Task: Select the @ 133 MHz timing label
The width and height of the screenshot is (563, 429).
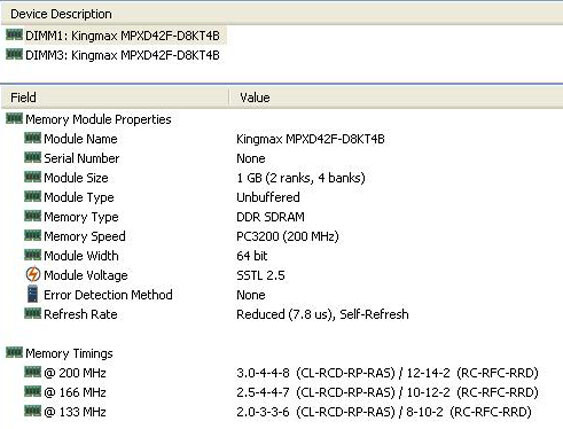Action: pyautogui.click(x=75, y=412)
